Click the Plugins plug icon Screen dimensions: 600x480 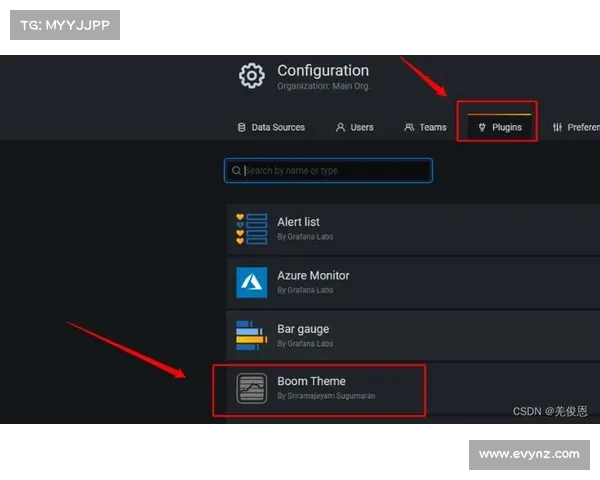click(x=482, y=127)
